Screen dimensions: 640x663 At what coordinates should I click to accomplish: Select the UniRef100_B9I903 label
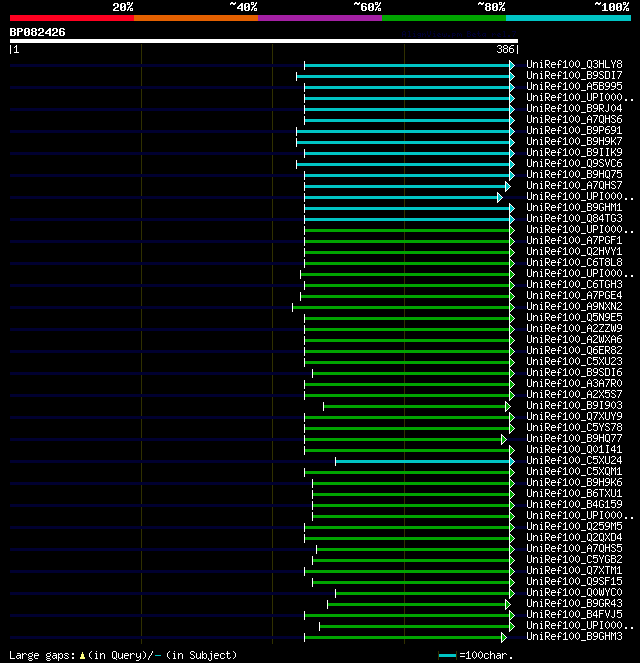[x=574, y=405]
